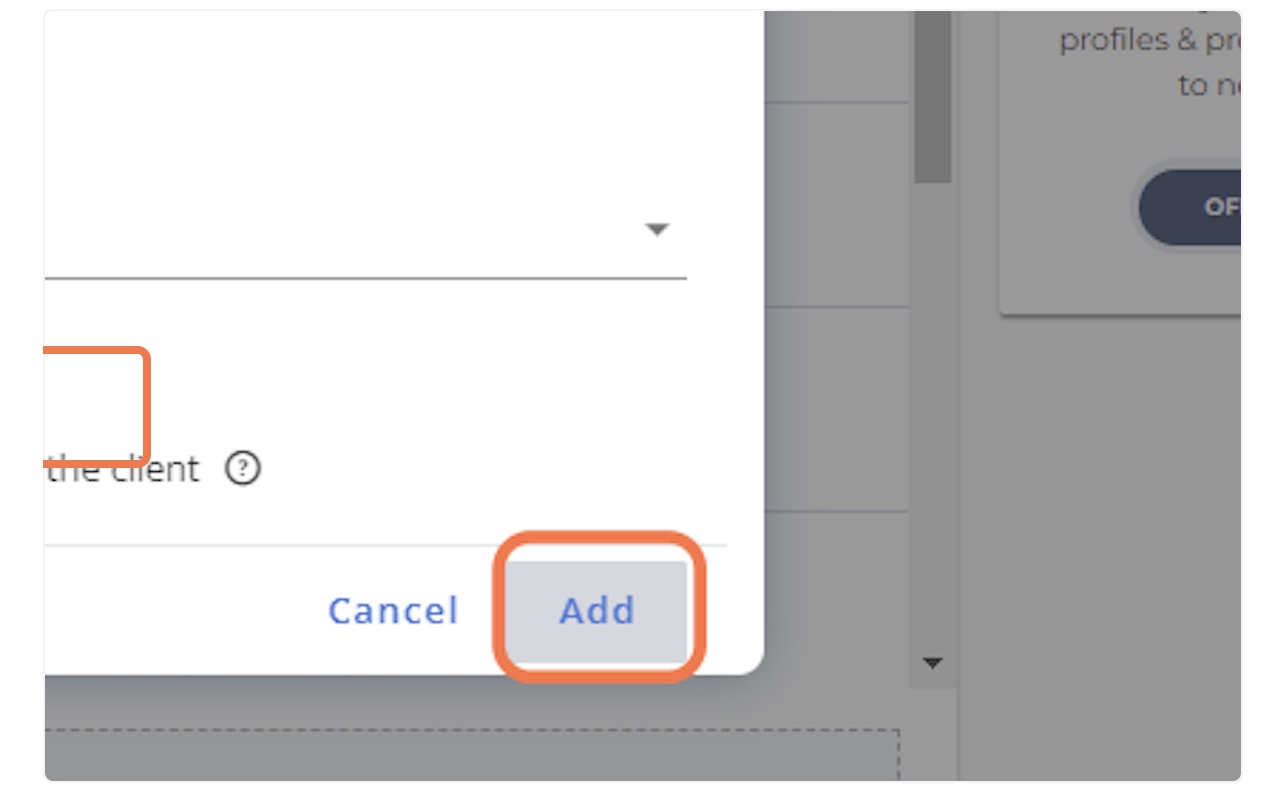The height and width of the screenshot is (800, 1268).
Task: Click the 'the client' option label
Action: click(123, 468)
